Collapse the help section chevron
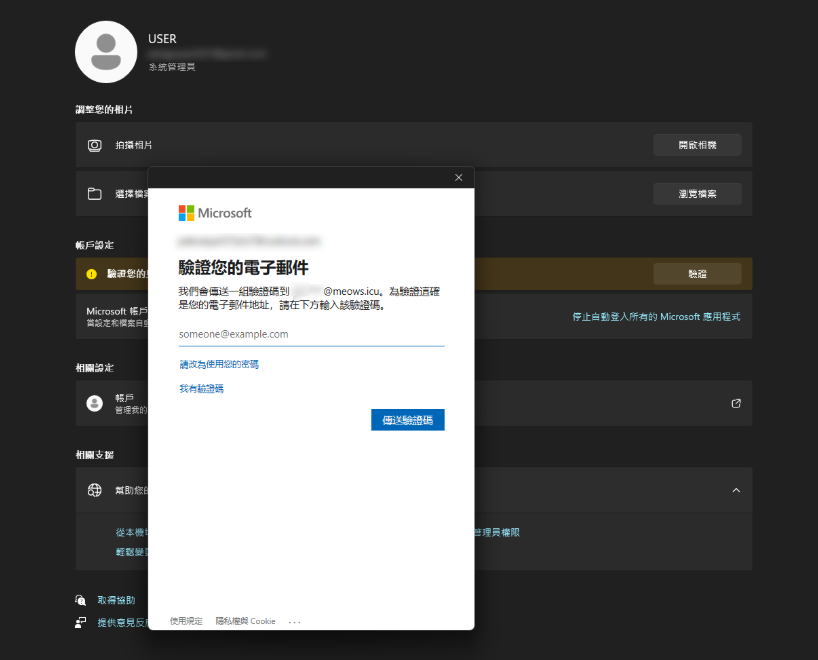This screenshot has height=660, width=818. (736, 490)
